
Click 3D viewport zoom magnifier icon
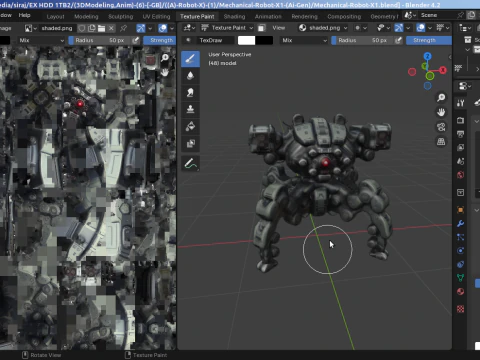click(x=441, y=97)
